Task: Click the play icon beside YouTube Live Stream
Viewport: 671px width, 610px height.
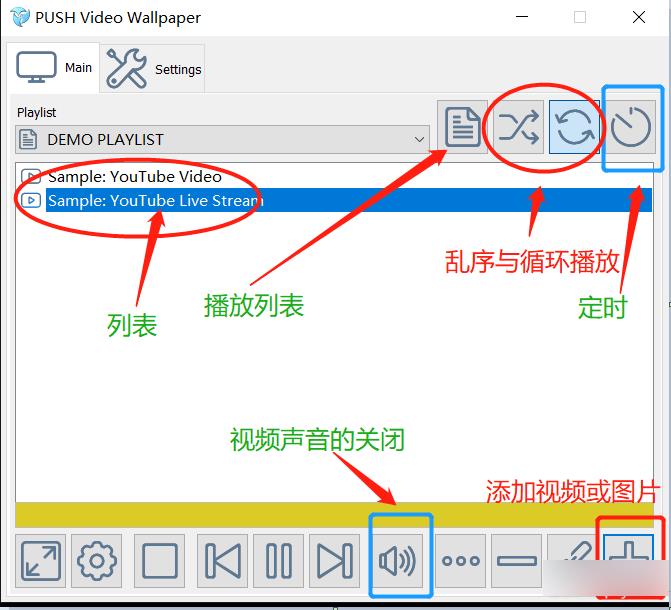Action: tap(31, 200)
